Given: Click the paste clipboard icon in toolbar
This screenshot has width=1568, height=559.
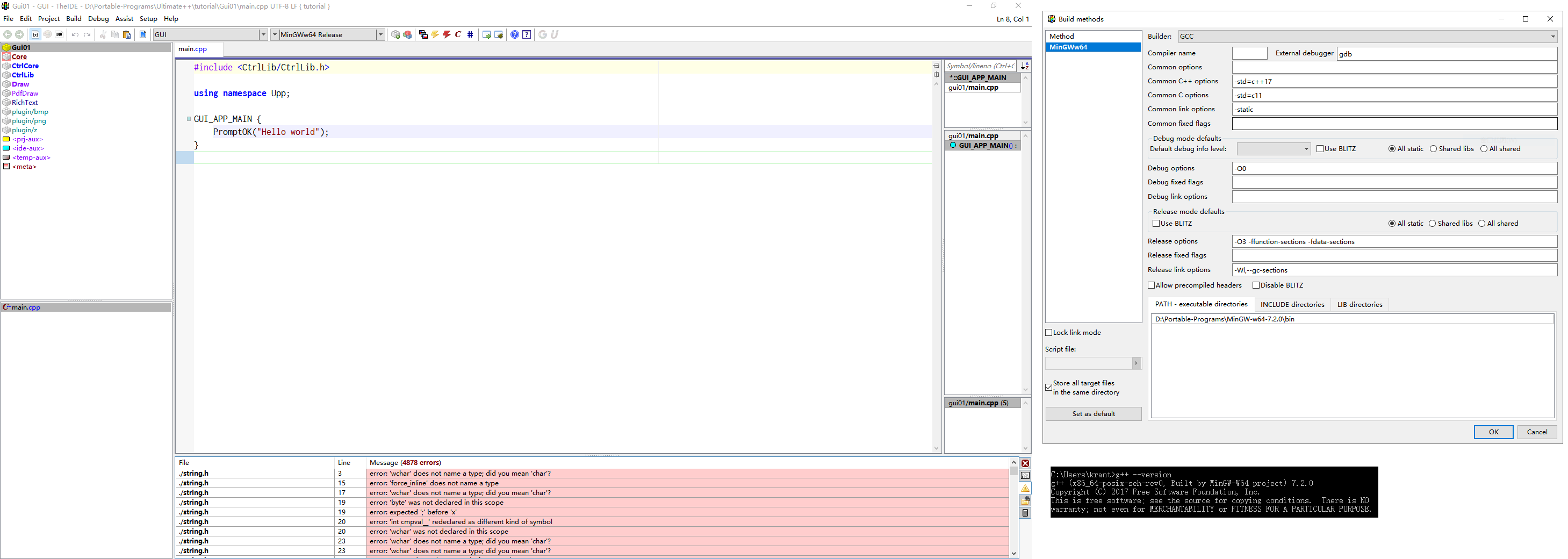Looking at the screenshot, I should pyautogui.click(x=127, y=35).
